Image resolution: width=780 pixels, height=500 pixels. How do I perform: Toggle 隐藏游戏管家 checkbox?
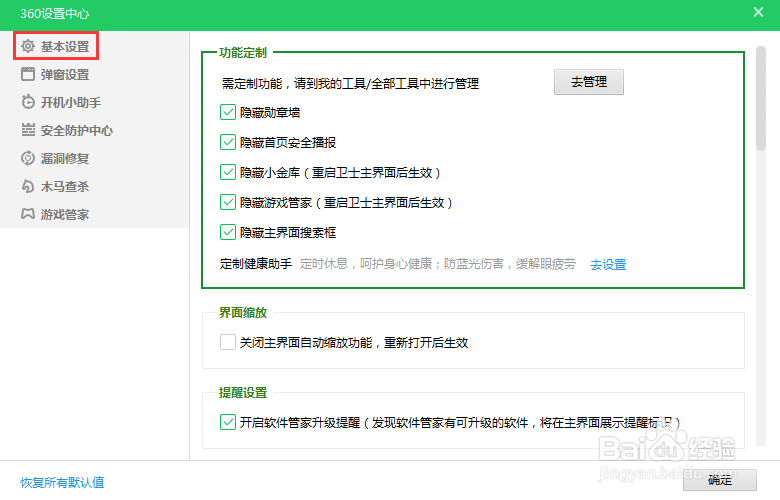(228, 202)
